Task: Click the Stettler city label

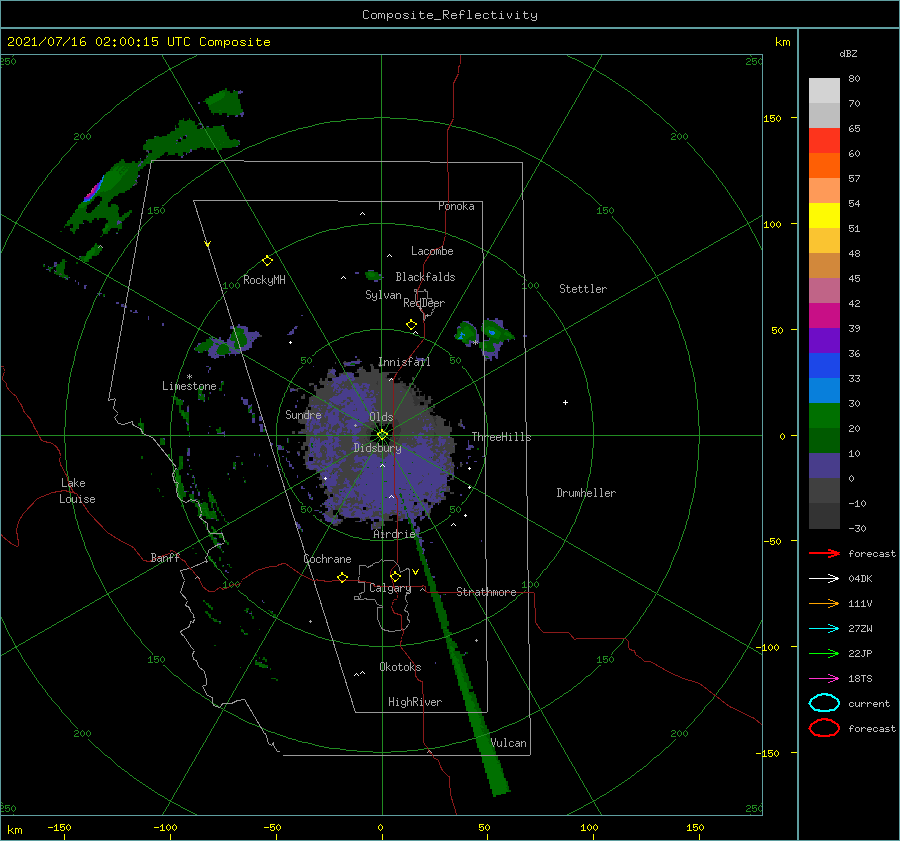Action: click(583, 289)
